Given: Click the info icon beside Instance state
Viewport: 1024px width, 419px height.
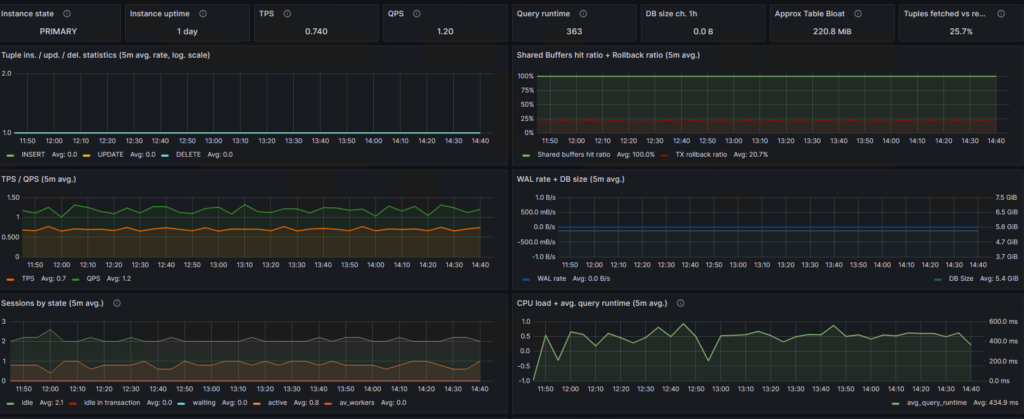Looking at the screenshot, I should coord(67,13).
